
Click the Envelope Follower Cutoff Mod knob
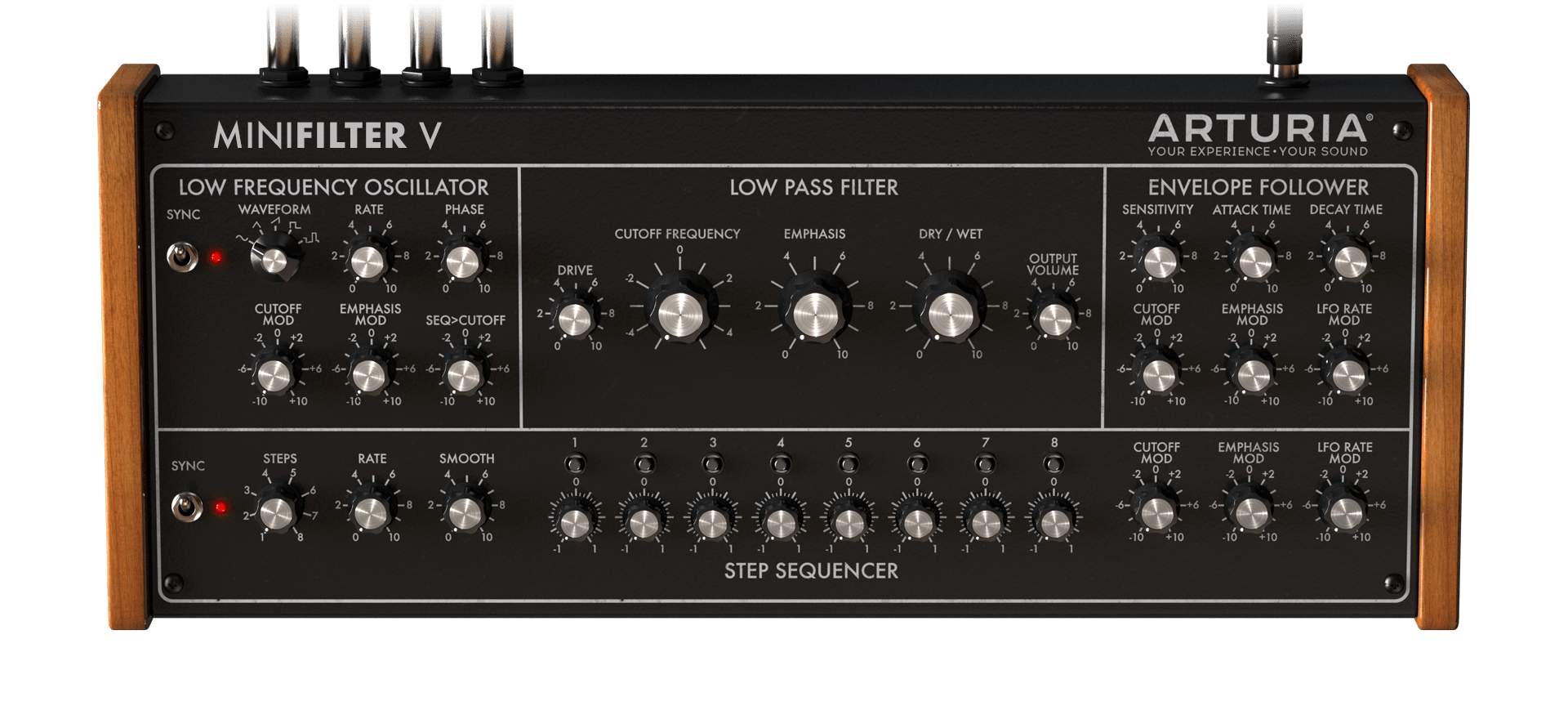pyautogui.click(x=1157, y=374)
